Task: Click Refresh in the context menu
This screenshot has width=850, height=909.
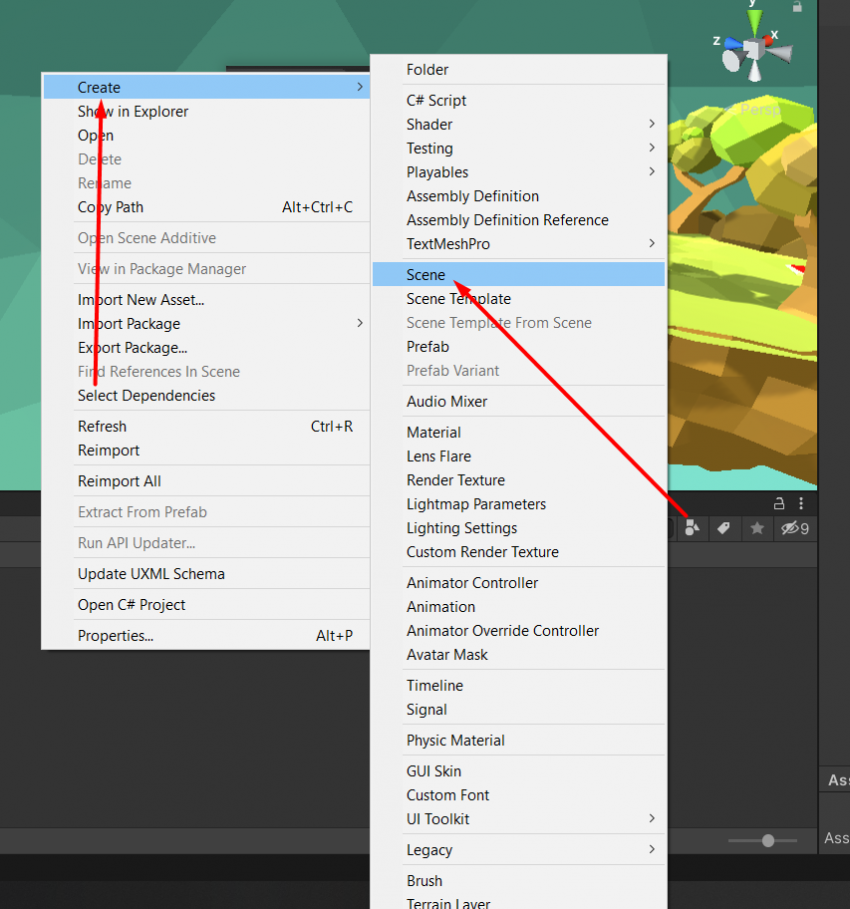Action: [102, 426]
